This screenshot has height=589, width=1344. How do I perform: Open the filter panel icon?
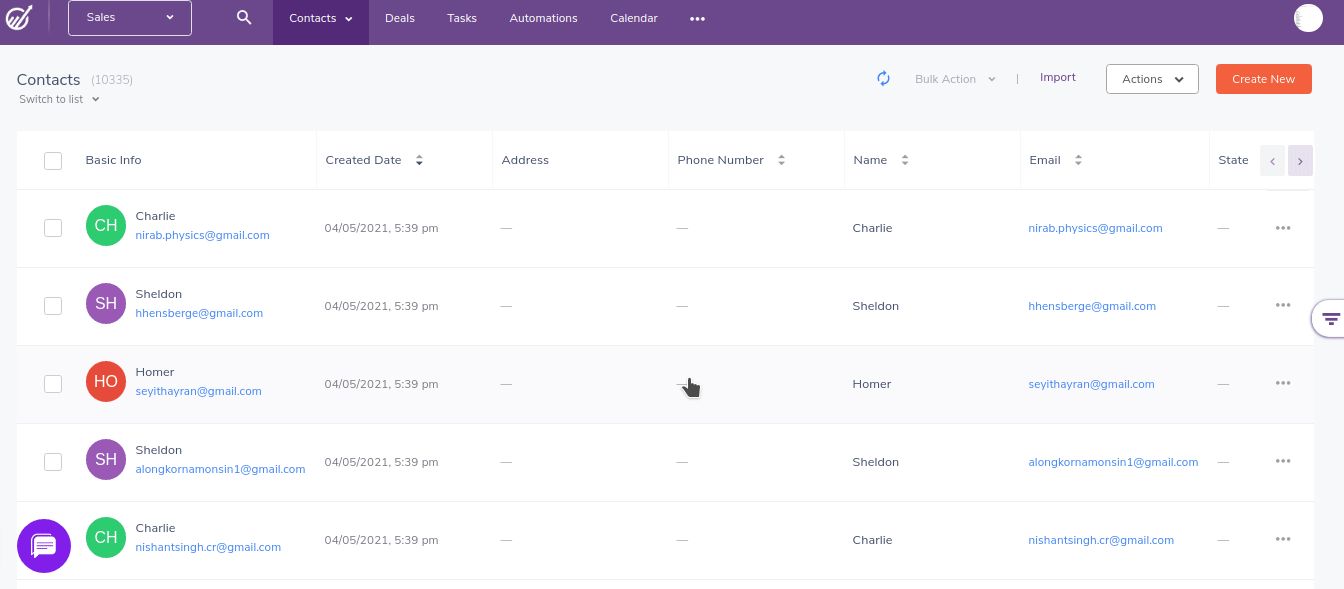pyautogui.click(x=1331, y=319)
